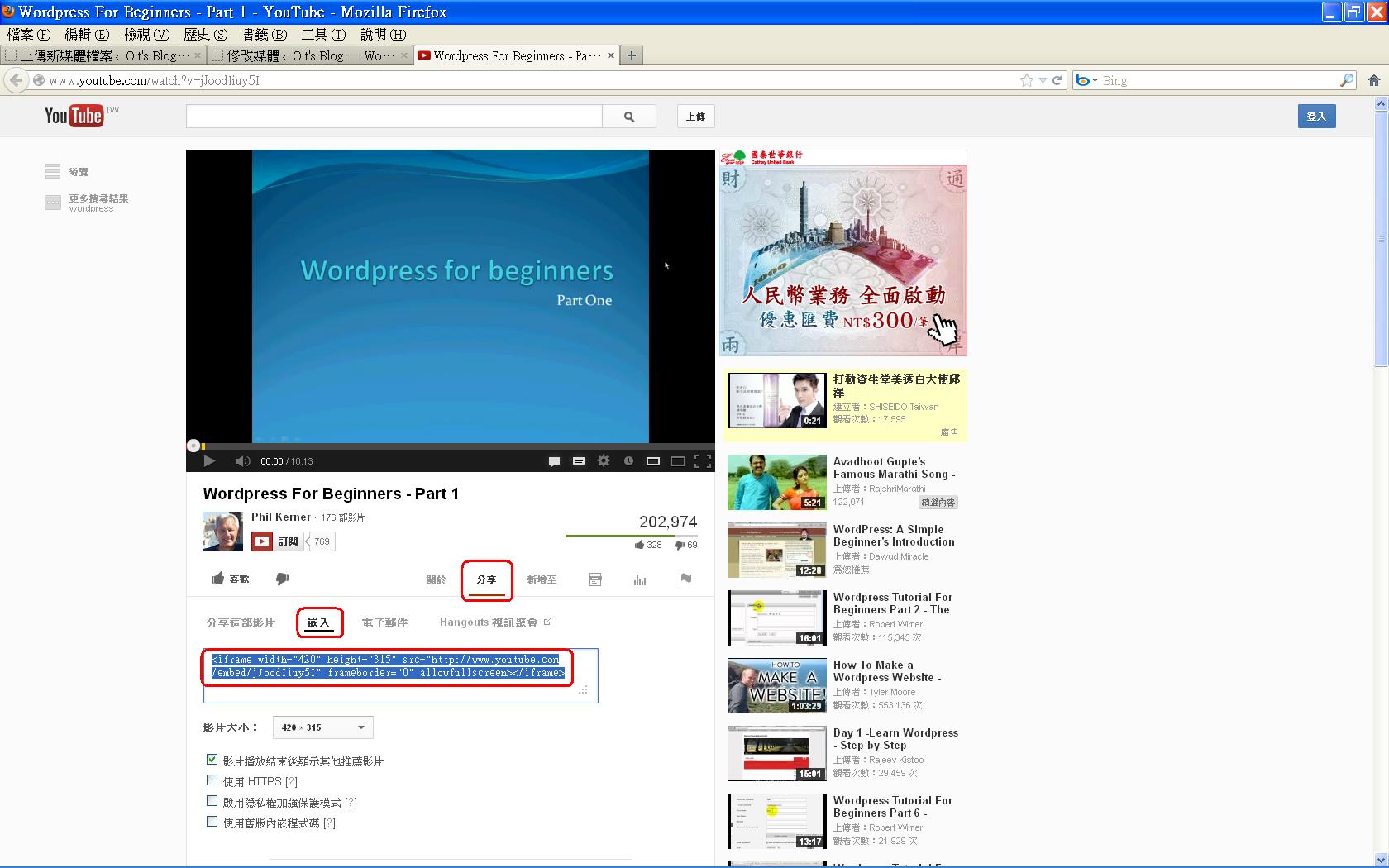Open the 420 × 315 video size dropdown
The width and height of the screenshot is (1389, 868).
322,727
